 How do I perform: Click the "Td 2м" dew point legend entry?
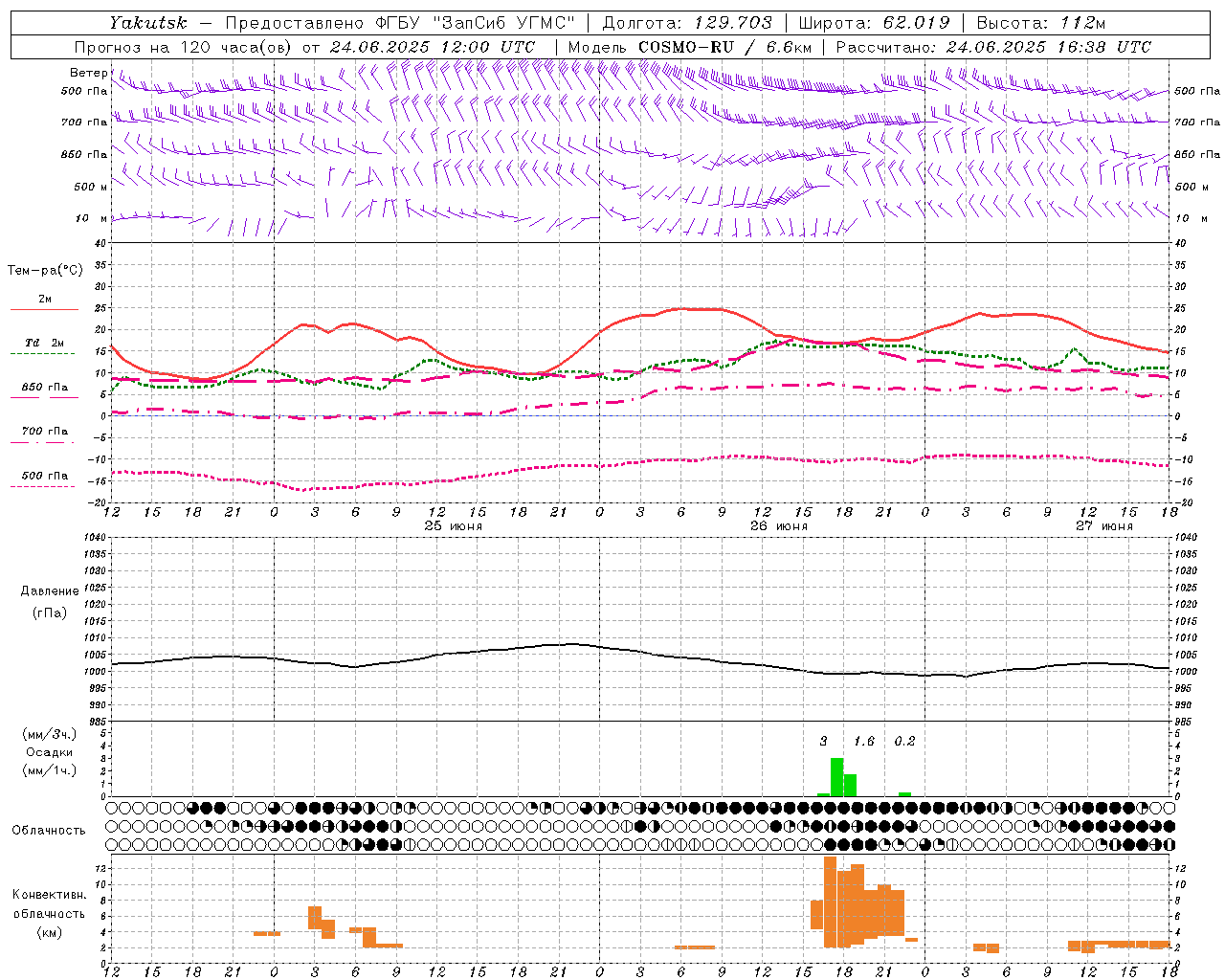(44, 343)
